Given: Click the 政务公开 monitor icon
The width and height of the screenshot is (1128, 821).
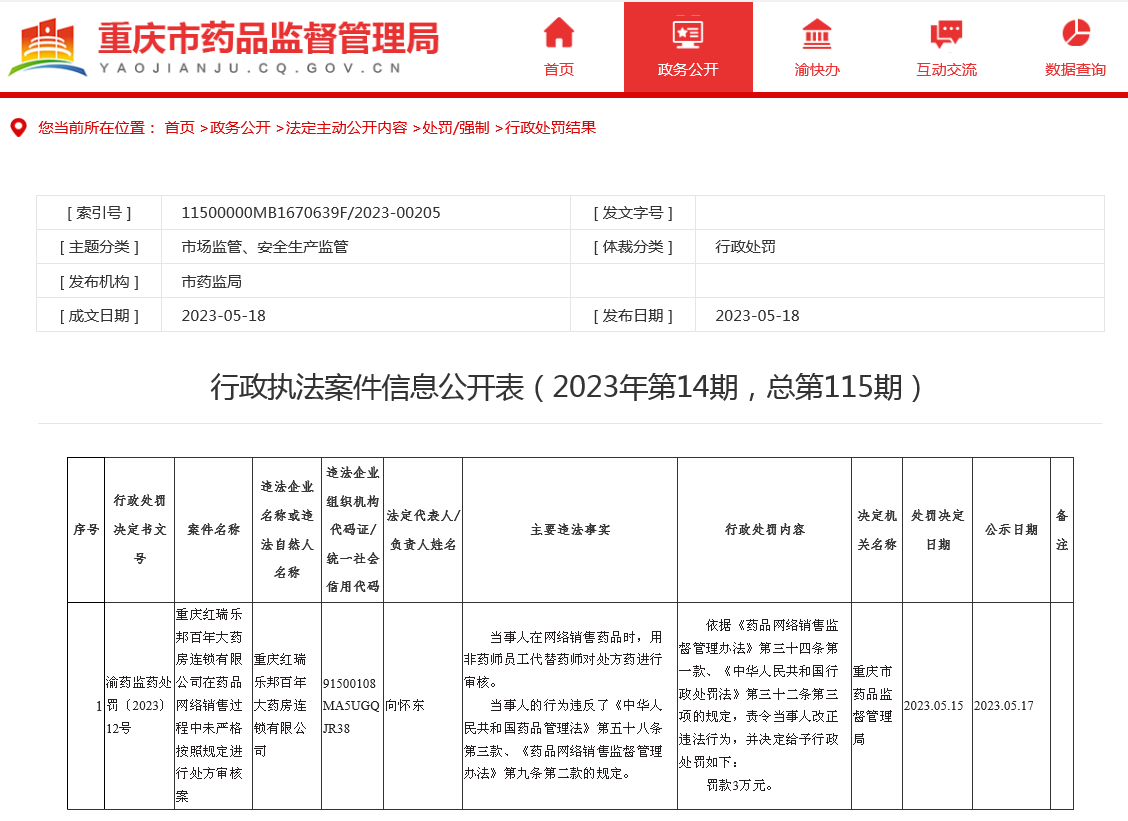Looking at the screenshot, I should [x=688, y=33].
